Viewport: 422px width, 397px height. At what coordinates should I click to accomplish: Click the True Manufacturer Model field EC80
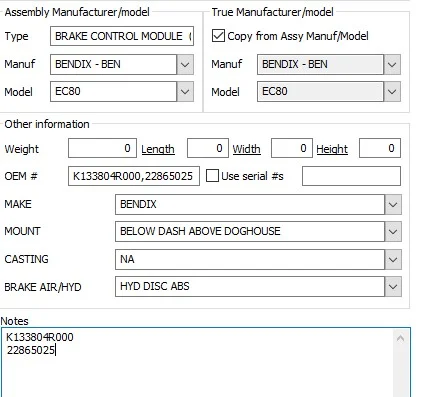(320, 92)
